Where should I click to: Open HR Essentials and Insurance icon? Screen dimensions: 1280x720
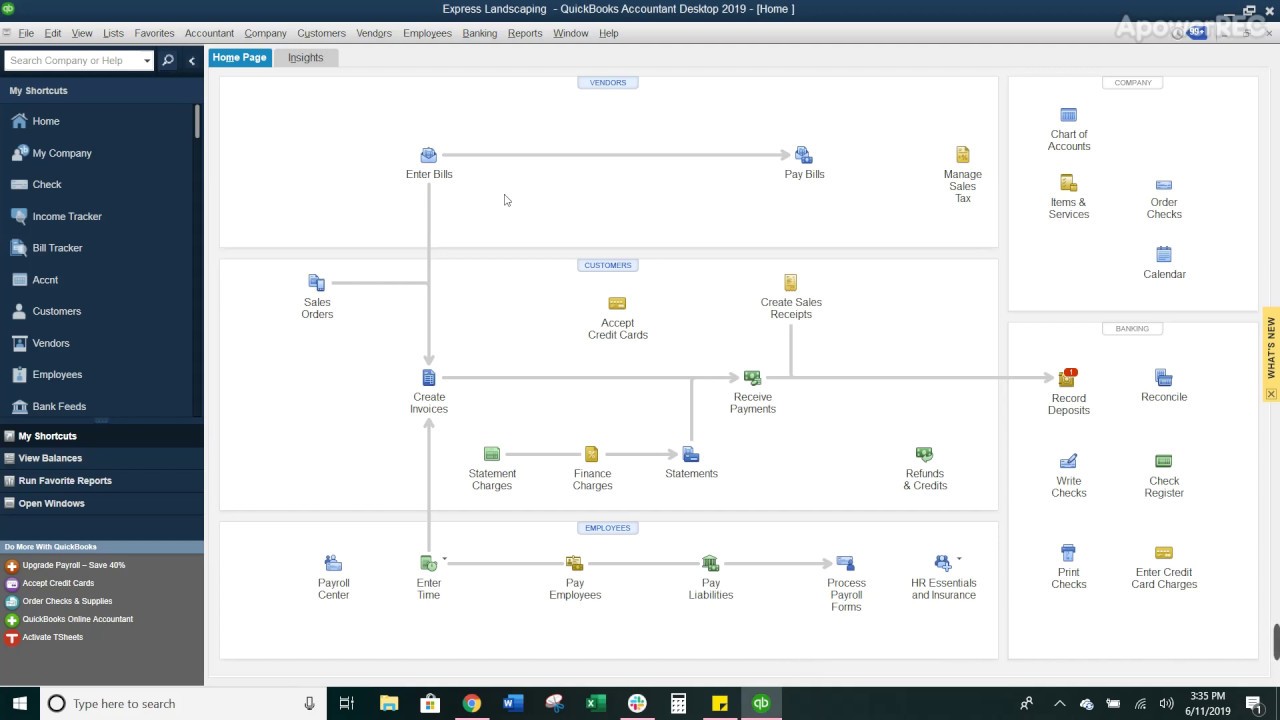click(942, 564)
